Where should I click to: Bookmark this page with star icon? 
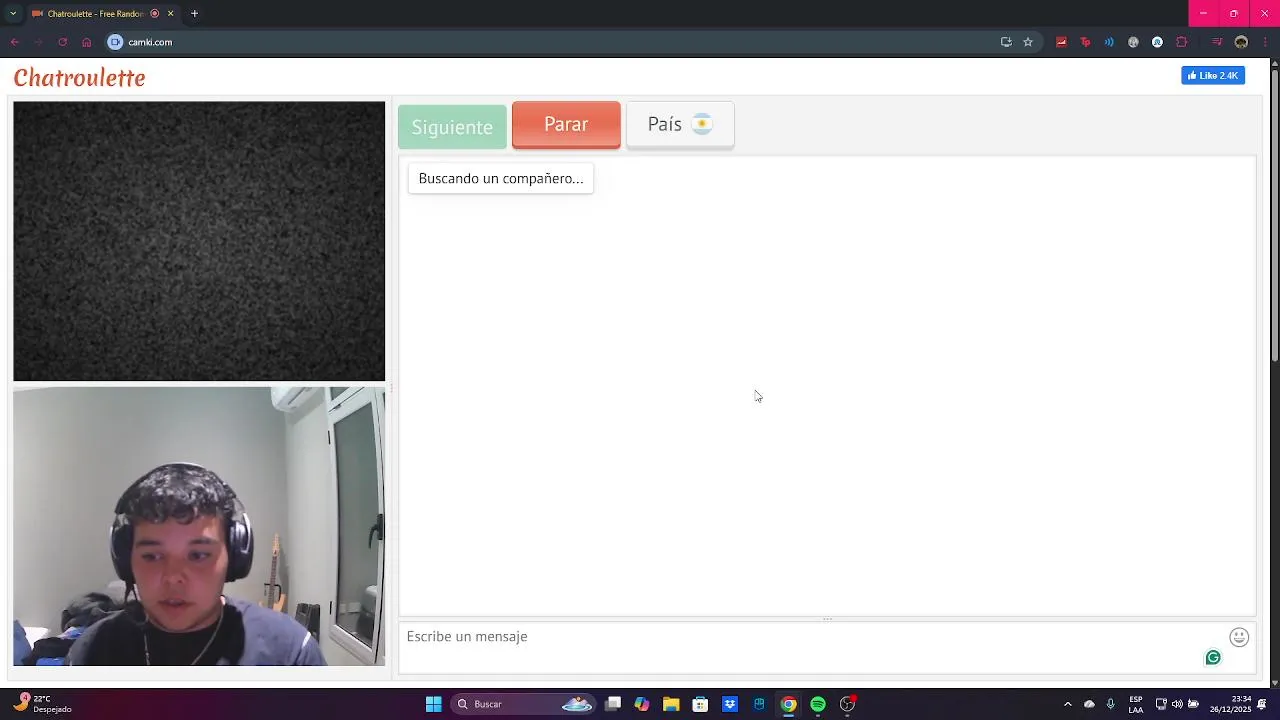point(1027,42)
